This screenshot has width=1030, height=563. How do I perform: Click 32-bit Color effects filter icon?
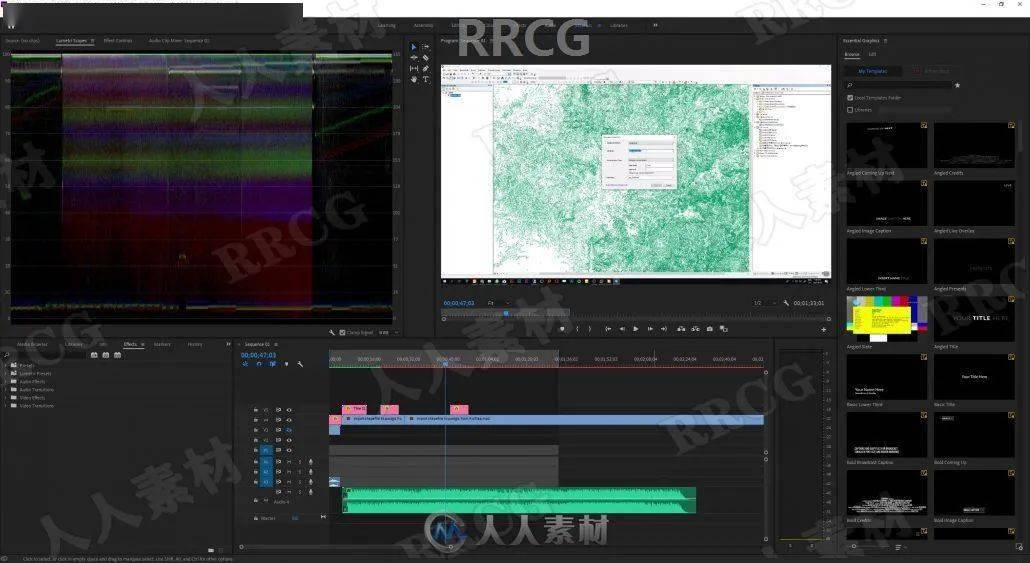[x=106, y=355]
